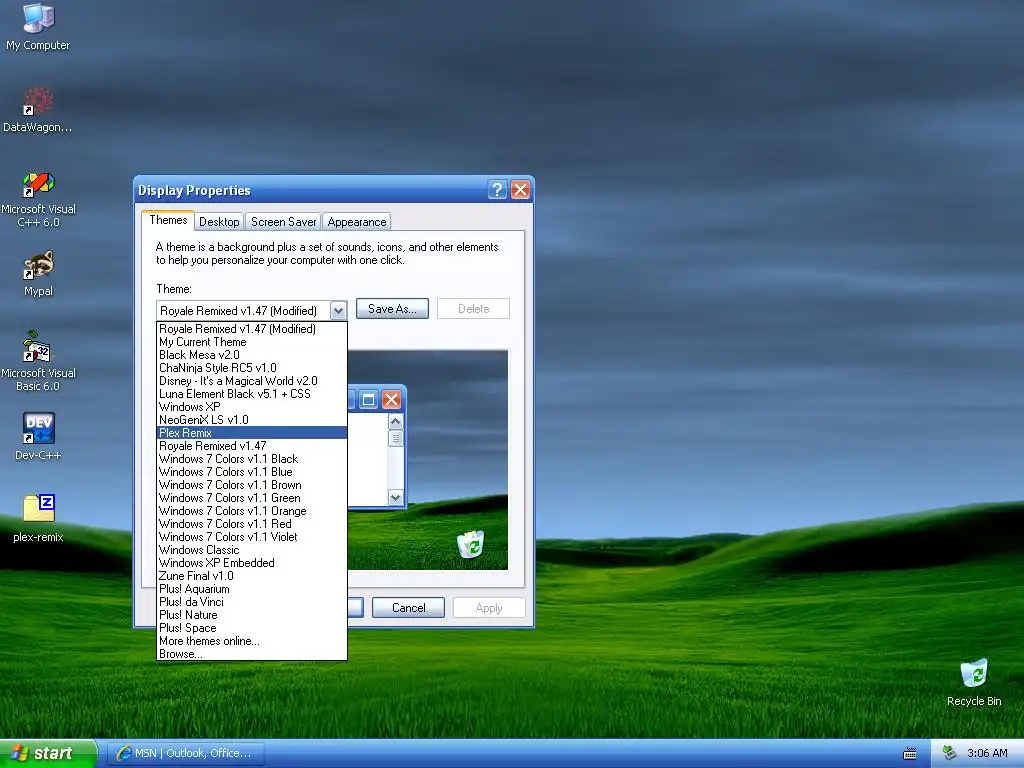Open My Computer desktop icon

(38, 27)
